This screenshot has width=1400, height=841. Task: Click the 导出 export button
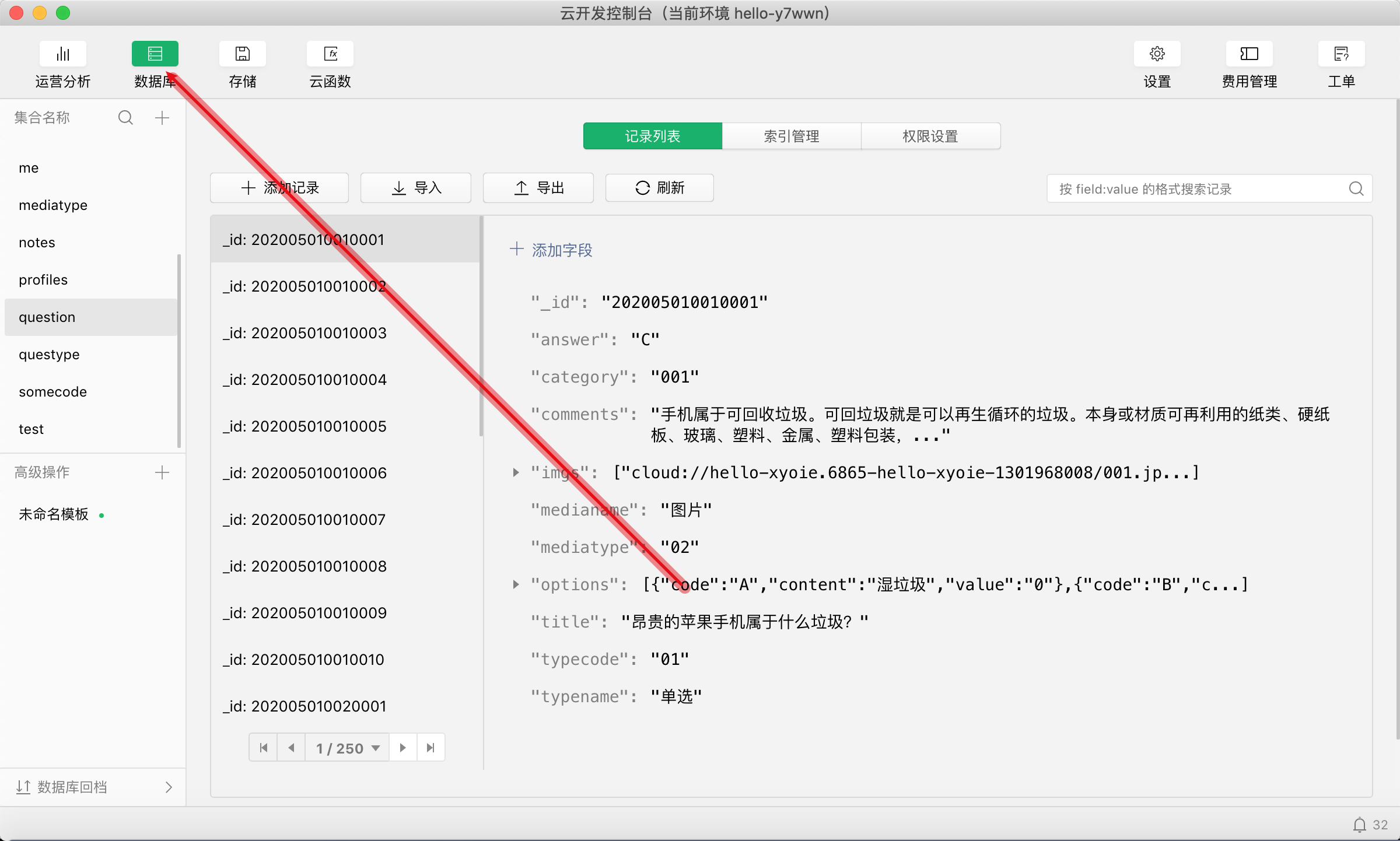click(538, 188)
